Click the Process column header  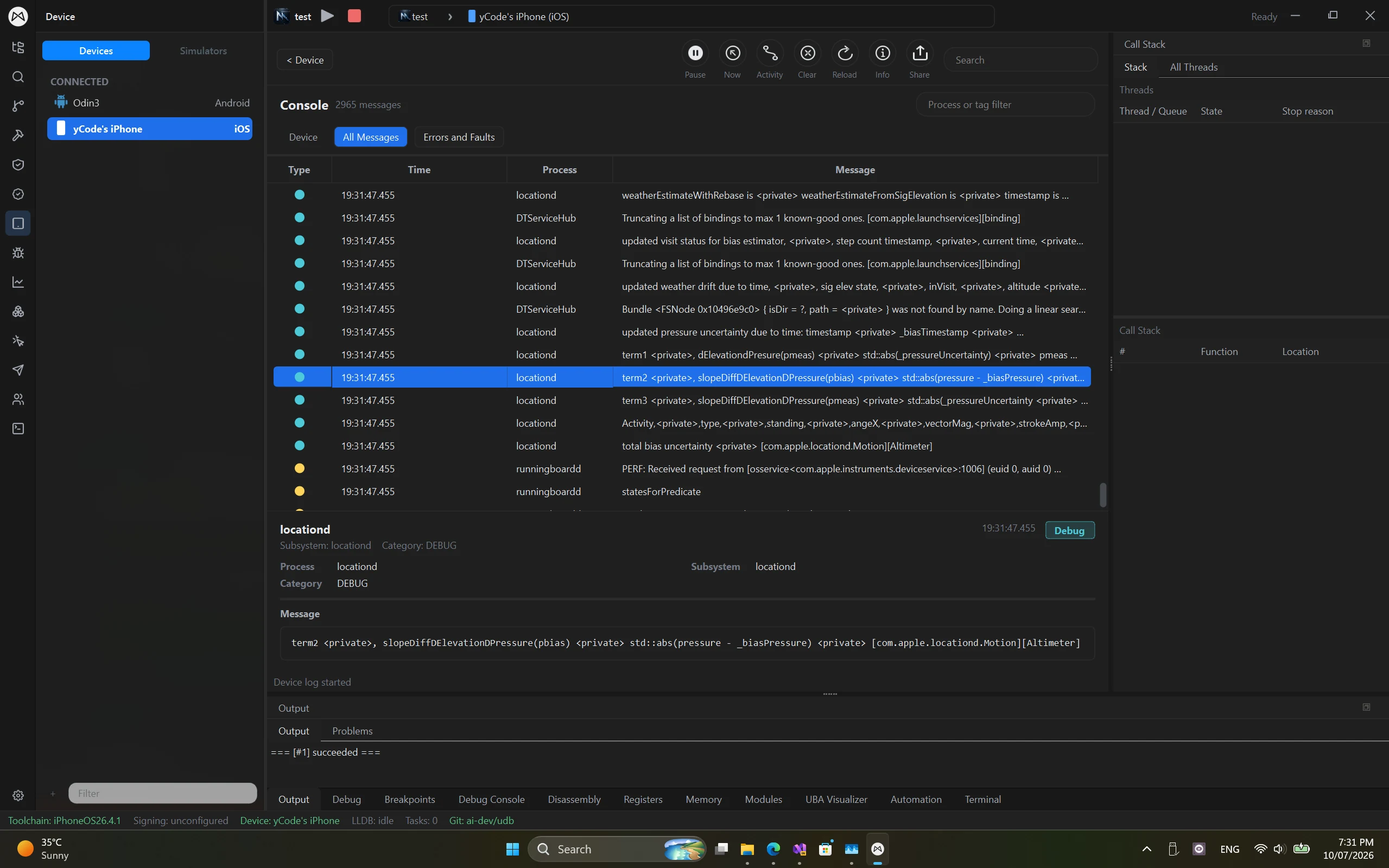[560, 169]
